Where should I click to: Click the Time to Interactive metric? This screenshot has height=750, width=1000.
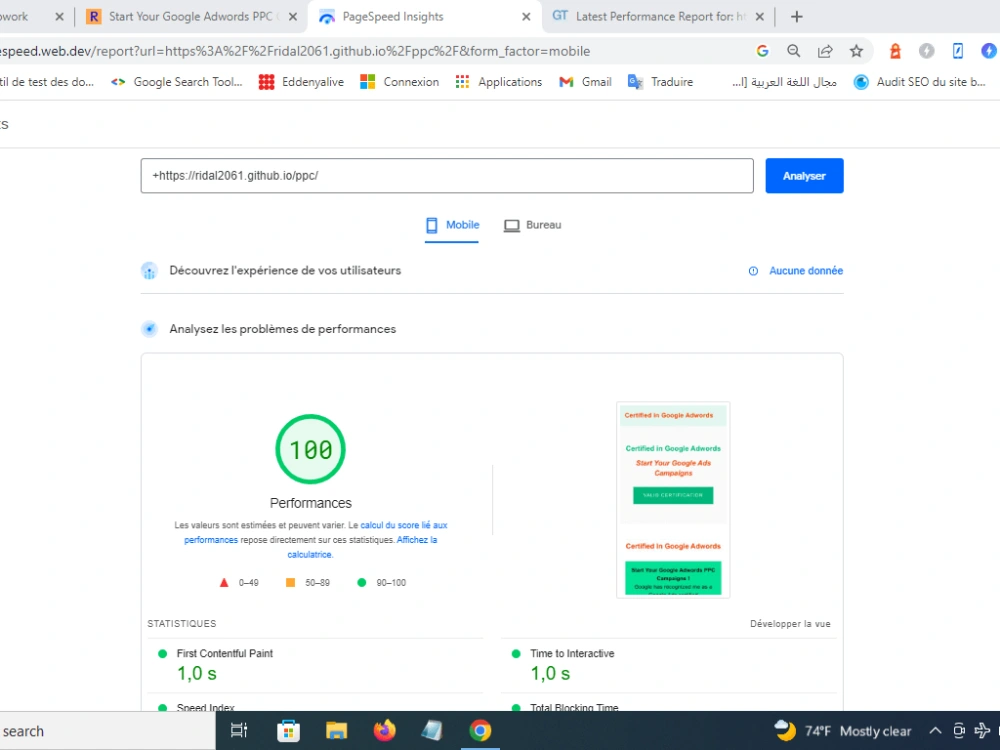tap(572, 654)
